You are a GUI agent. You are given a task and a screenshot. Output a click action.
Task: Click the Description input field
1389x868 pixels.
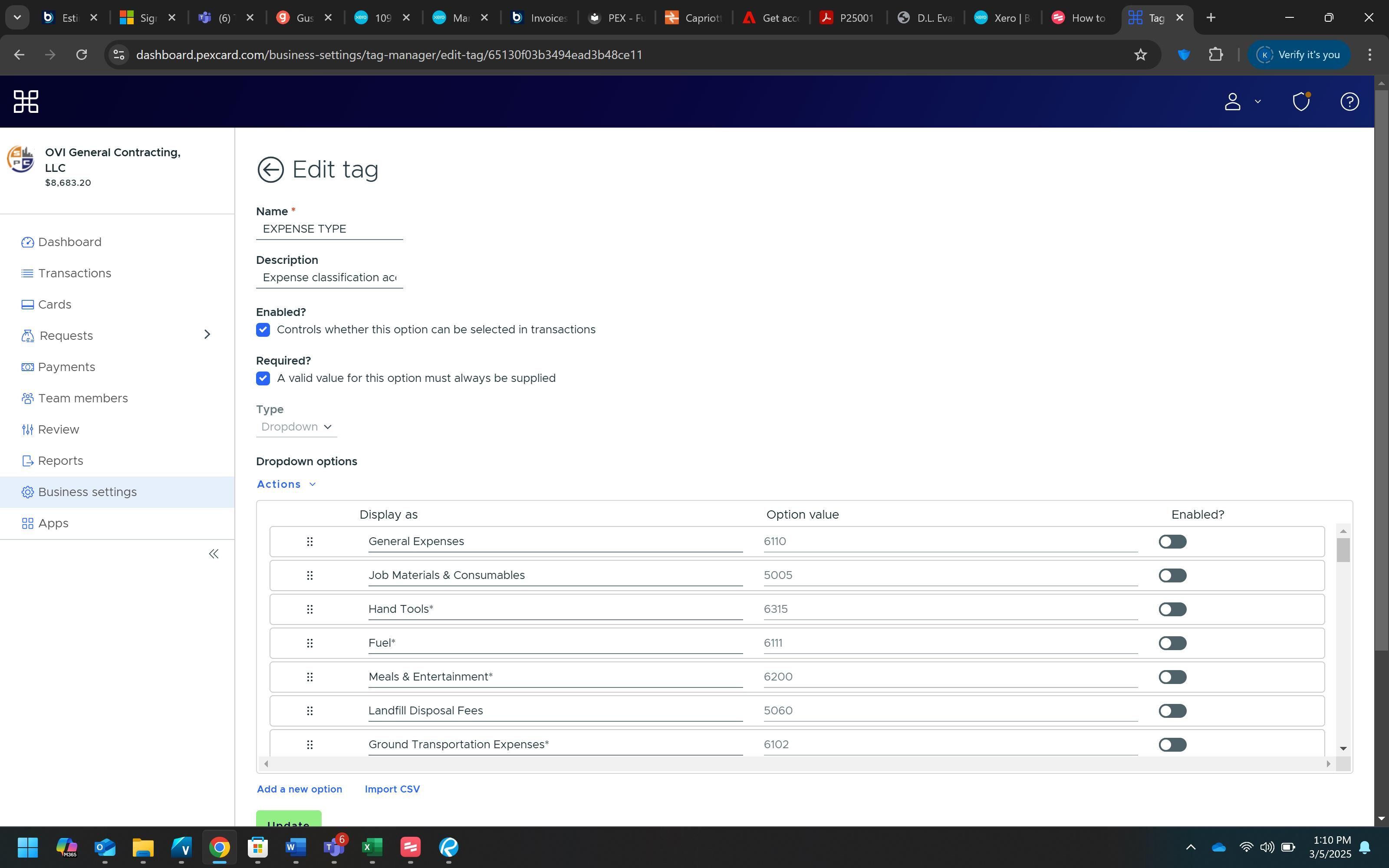click(x=329, y=278)
